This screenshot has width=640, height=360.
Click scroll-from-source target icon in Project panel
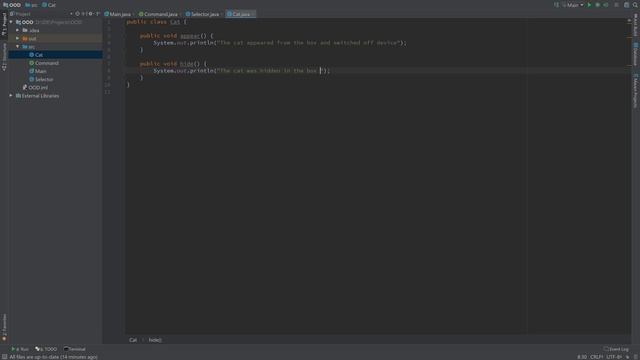pyautogui.click(x=78, y=14)
